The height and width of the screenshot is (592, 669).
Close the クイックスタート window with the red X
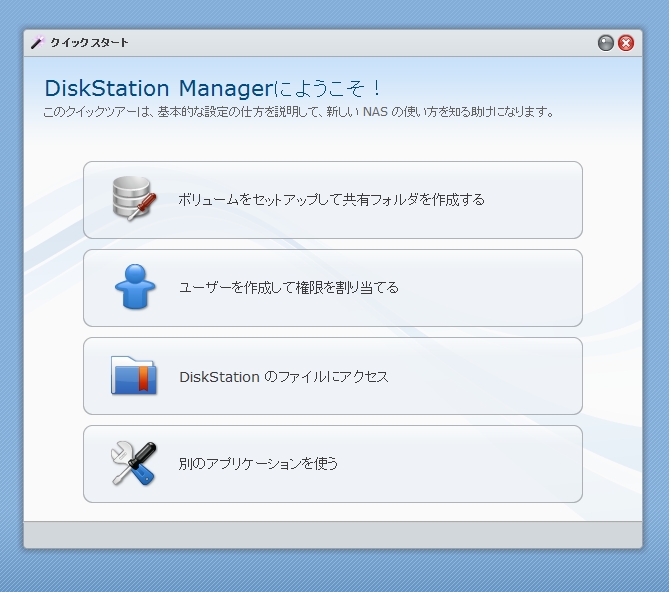click(x=626, y=43)
